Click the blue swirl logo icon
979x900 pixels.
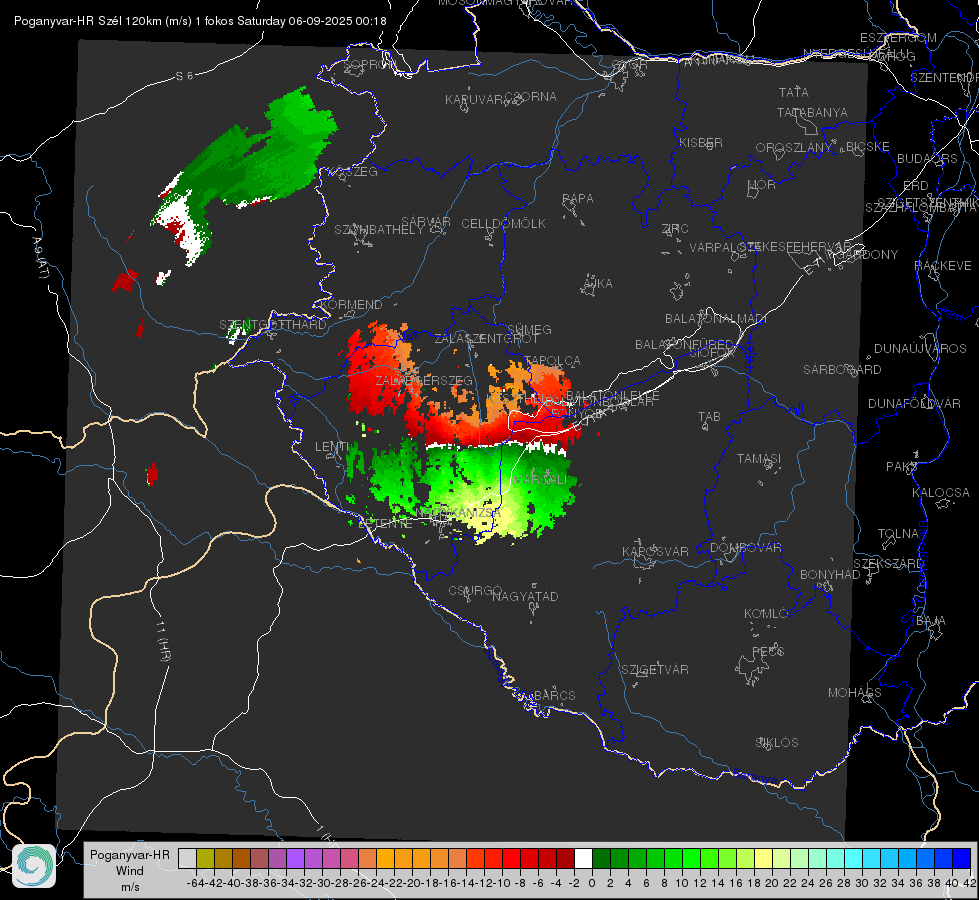pos(34,866)
